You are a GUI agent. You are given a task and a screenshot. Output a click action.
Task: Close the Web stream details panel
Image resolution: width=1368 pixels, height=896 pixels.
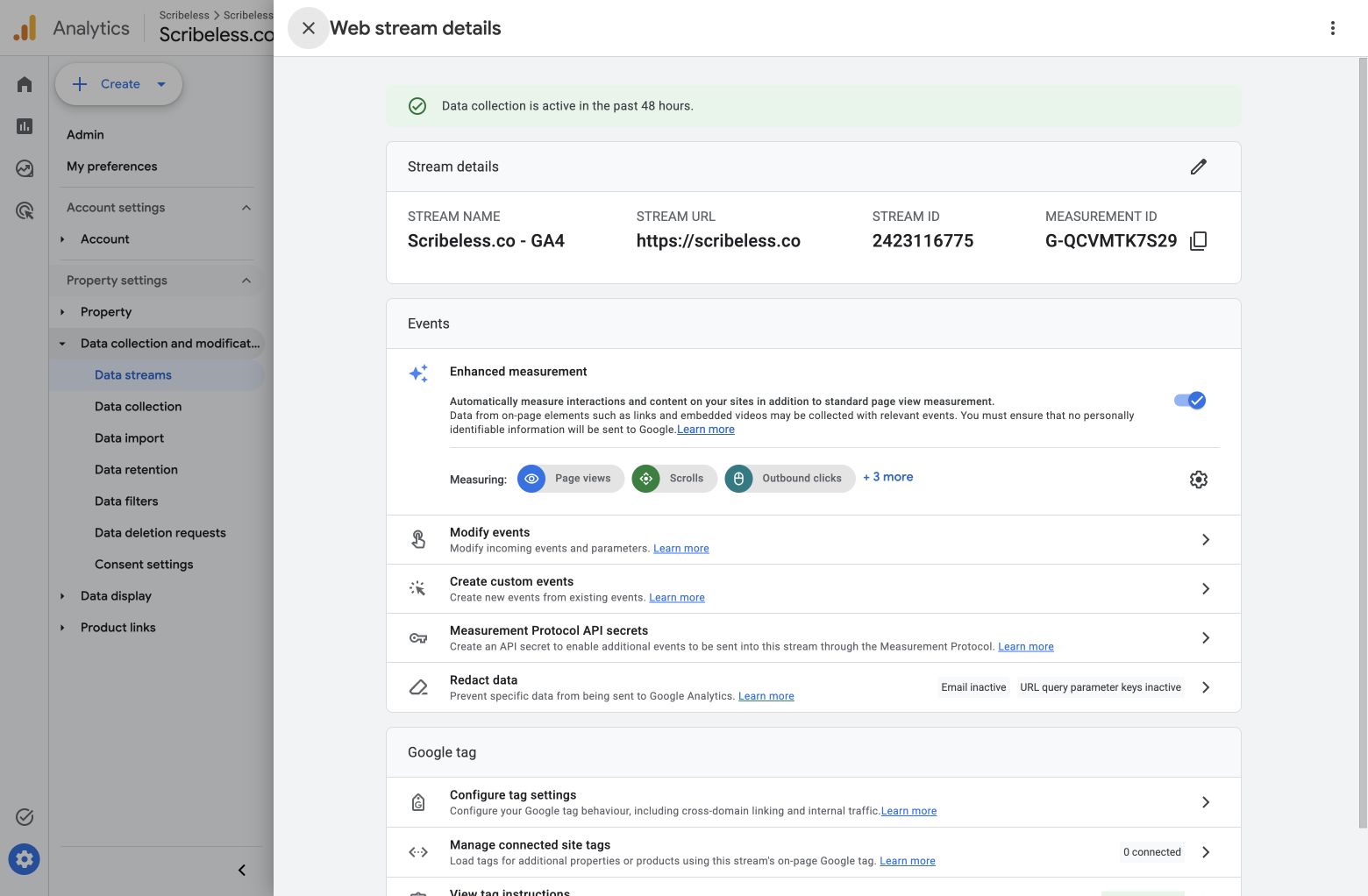click(309, 28)
